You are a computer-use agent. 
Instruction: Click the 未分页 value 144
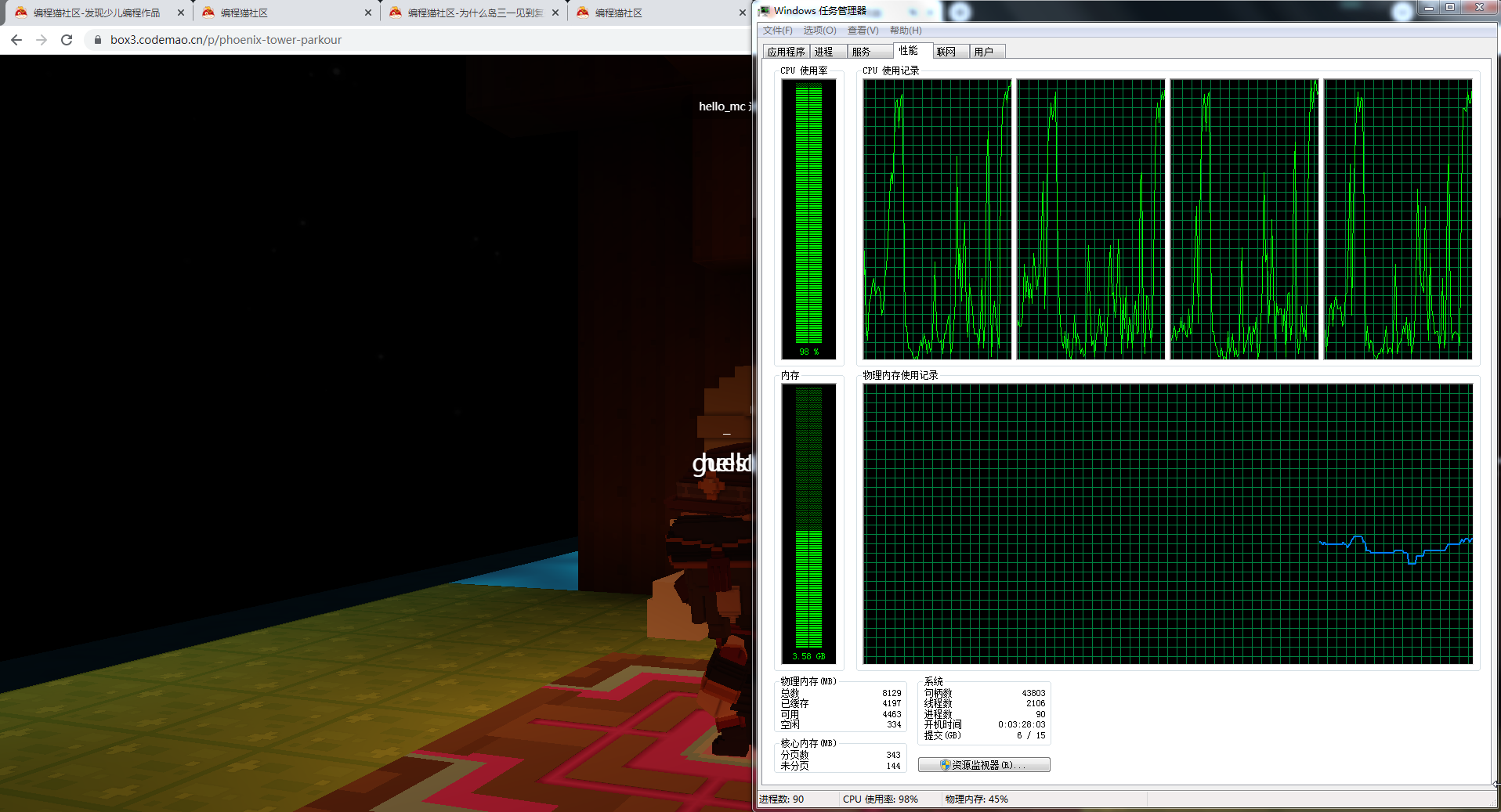(893, 766)
